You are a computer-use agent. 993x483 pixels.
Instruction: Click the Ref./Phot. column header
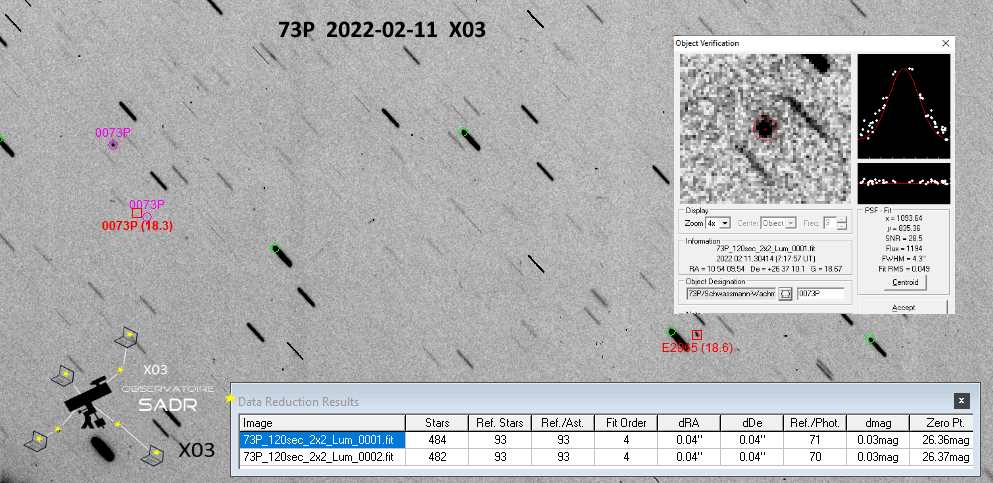[814, 423]
